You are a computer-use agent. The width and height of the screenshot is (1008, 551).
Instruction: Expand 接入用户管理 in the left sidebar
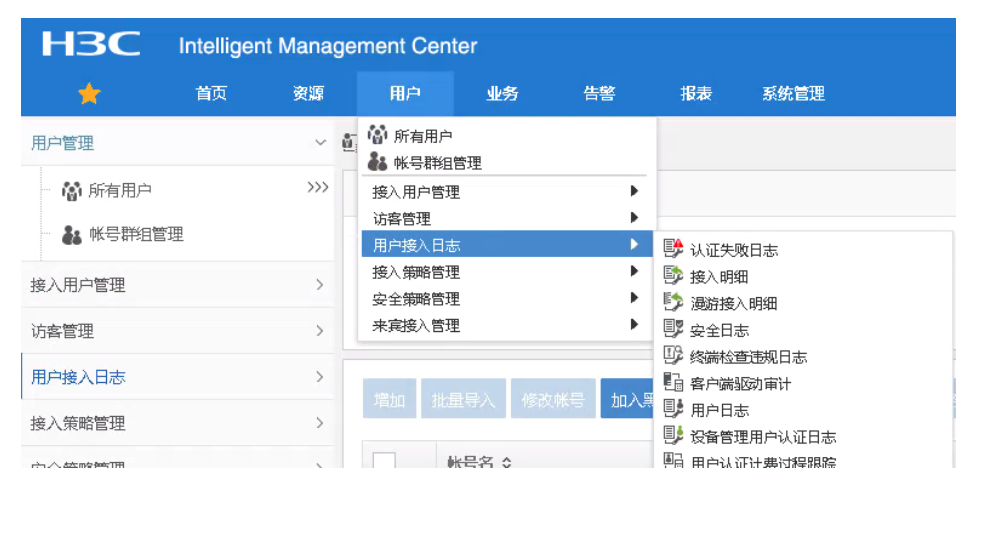(x=320, y=285)
